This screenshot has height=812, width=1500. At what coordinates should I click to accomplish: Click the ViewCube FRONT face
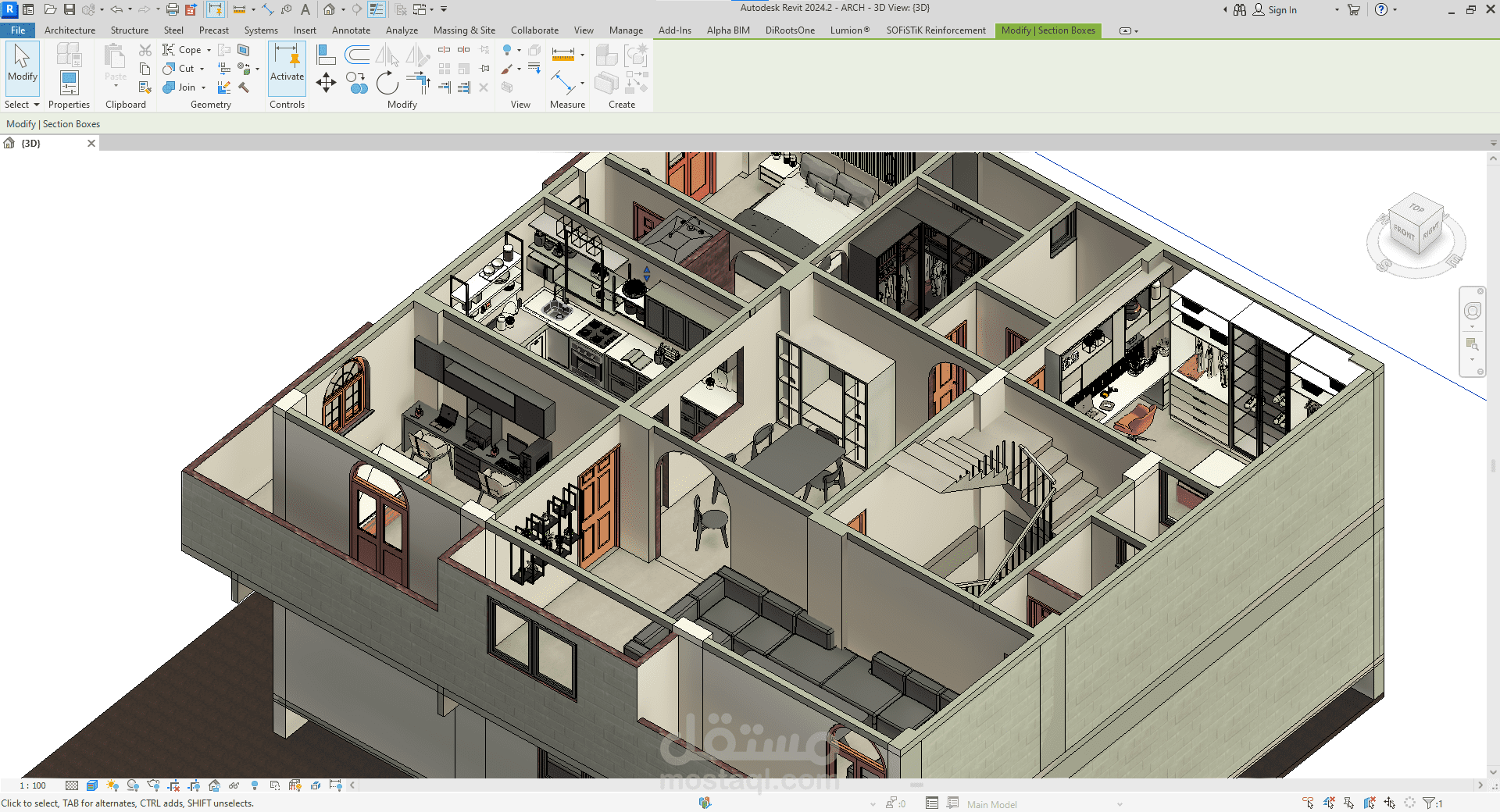(x=1404, y=233)
